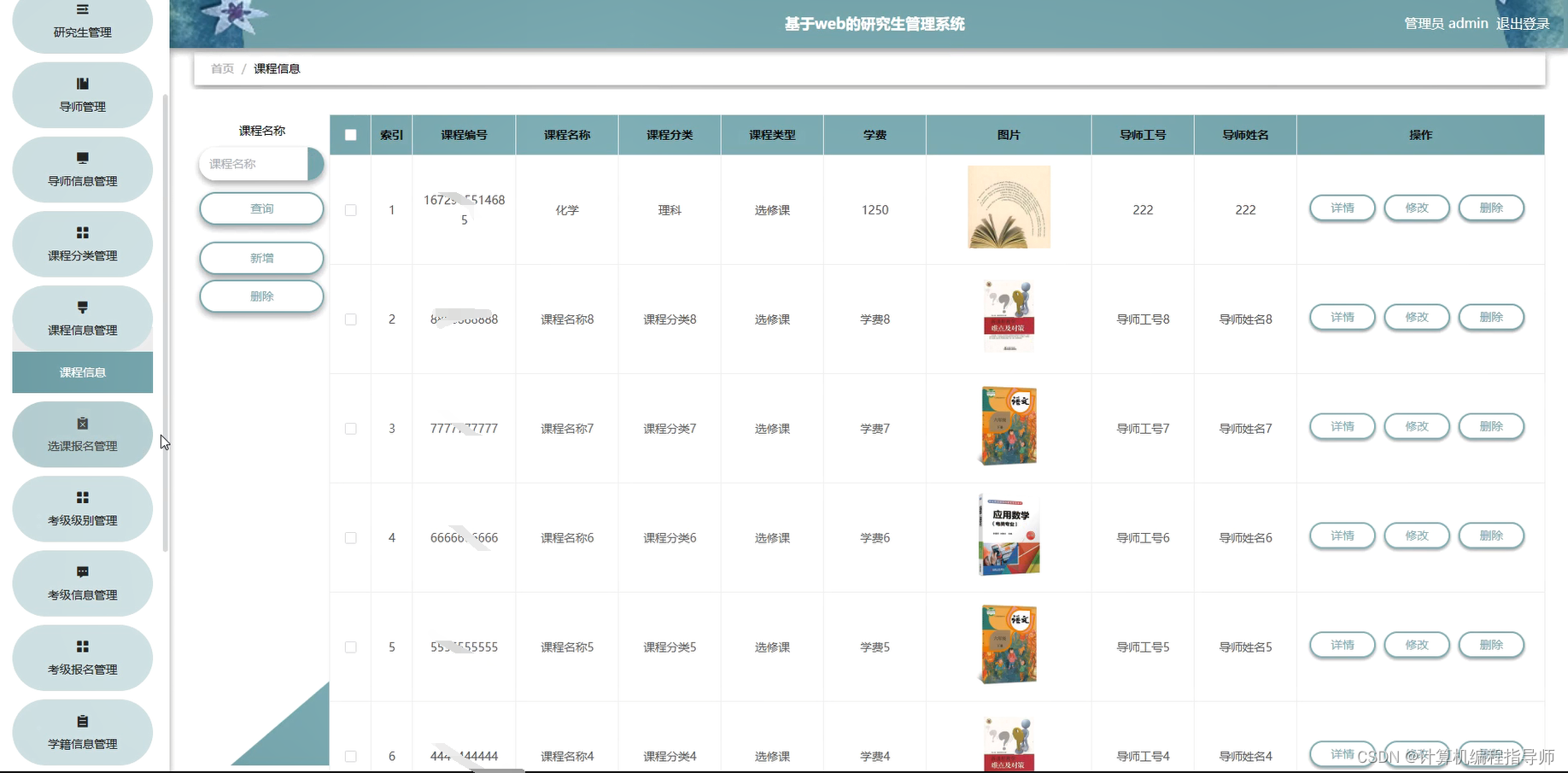Click the 考级信息管理 chat icon
1568x773 pixels.
coord(82,572)
